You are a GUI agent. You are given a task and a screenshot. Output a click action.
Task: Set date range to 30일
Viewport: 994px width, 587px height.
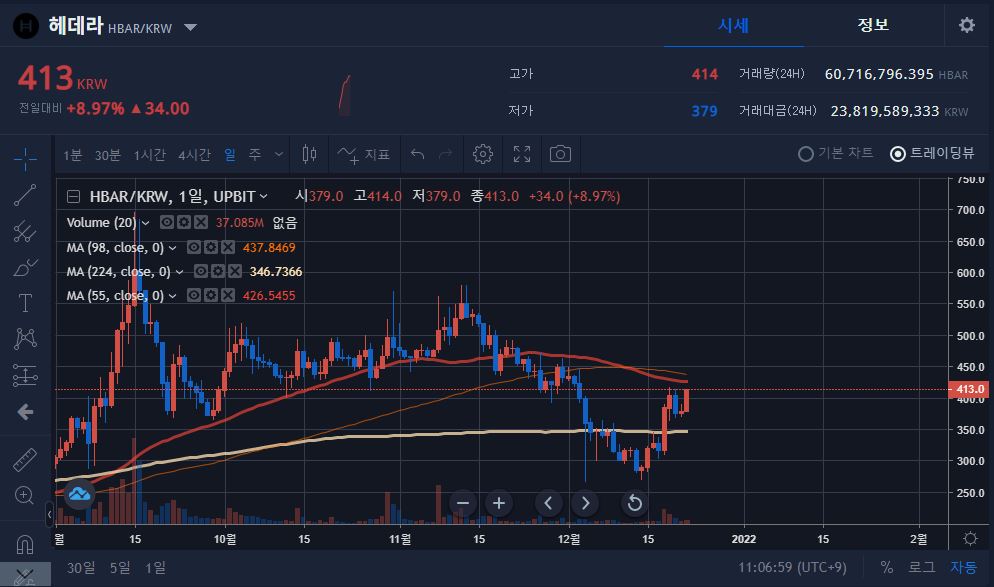[x=81, y=567]
